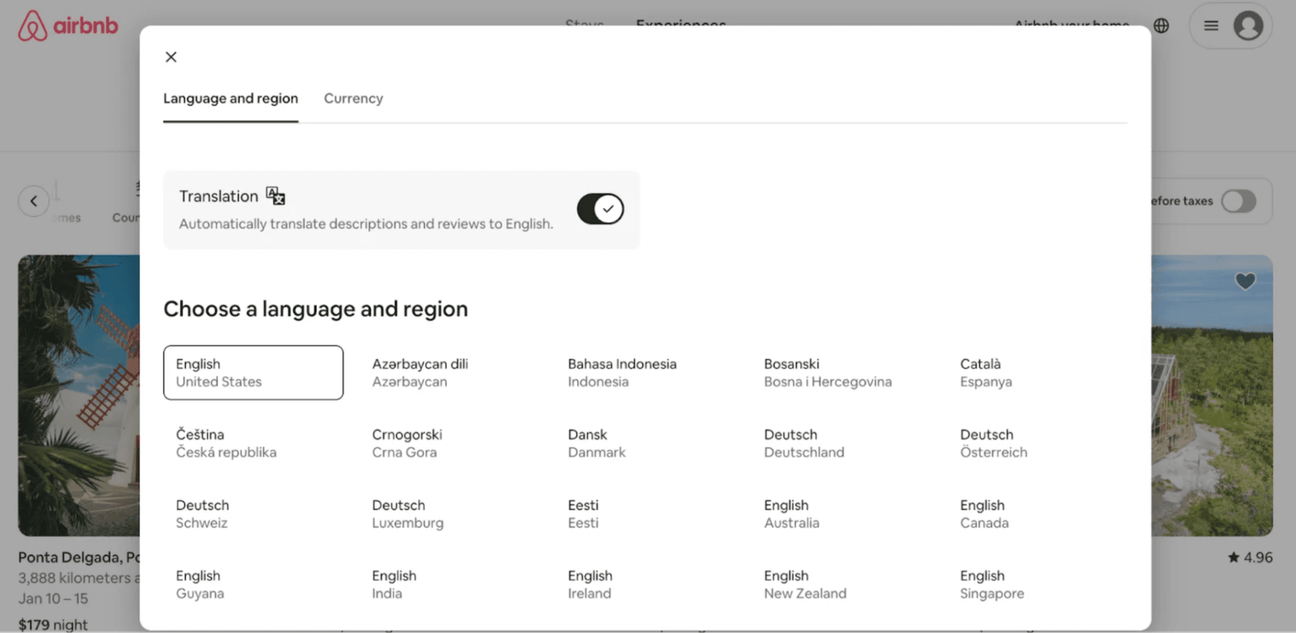The width and height of the screenshot is (1296, 633).
Task: Open the globe language icon in the header
Action: click(1160, 25)
